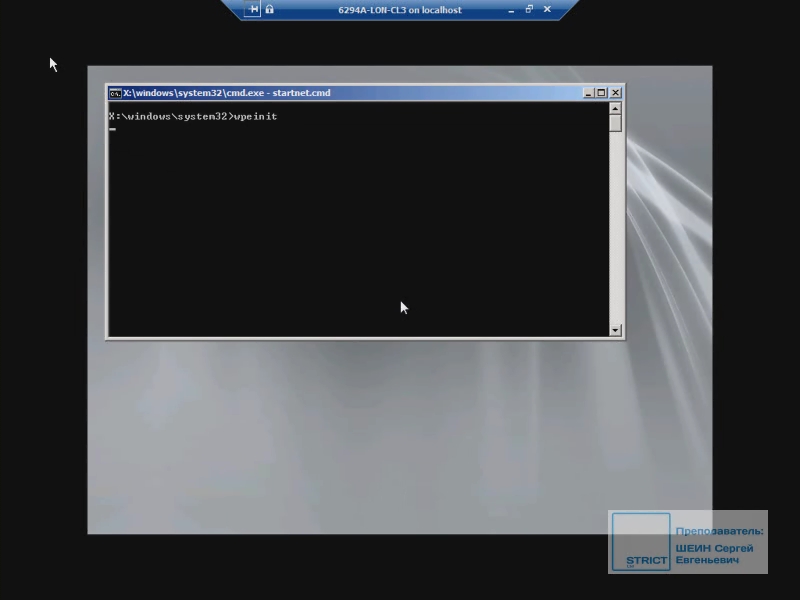Click the empty console scrollbar track

click(615, 230)
